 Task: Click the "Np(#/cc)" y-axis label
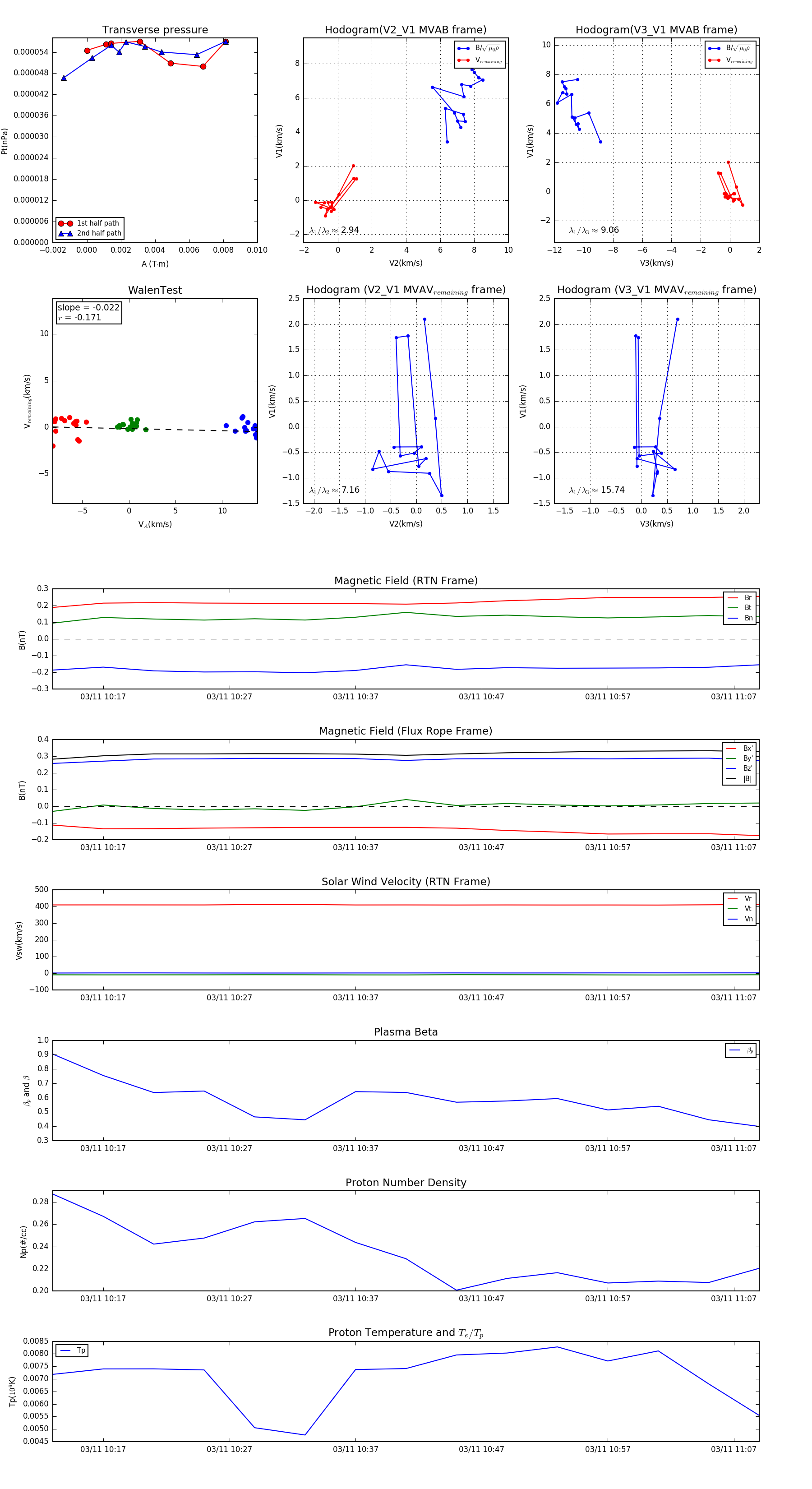(x=24, y=1241)
